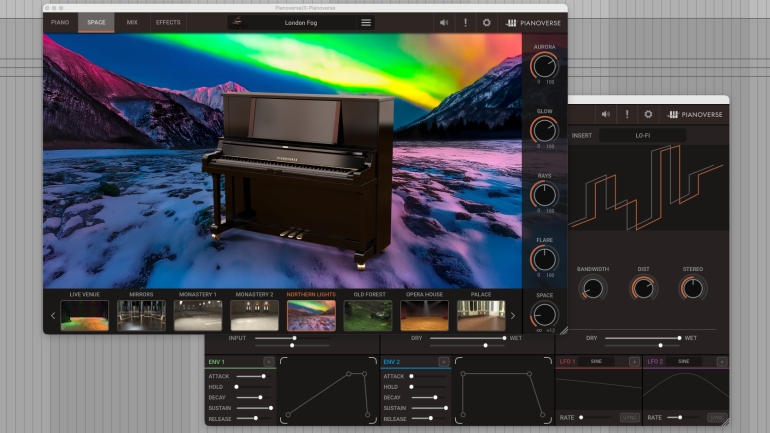Toggle the LFO 2 SYNC button
This screenshot has height=433, width=770.
(x=716, y=418)
